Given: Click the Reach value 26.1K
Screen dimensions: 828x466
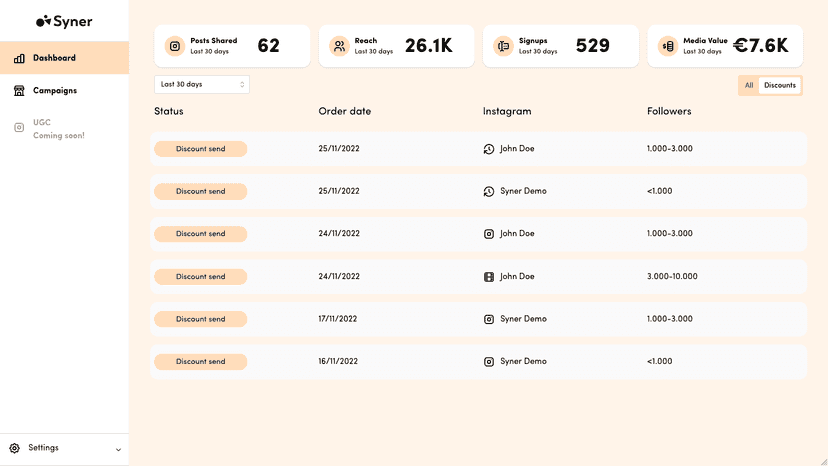Looking at the screenshot, I should point(429,46).
